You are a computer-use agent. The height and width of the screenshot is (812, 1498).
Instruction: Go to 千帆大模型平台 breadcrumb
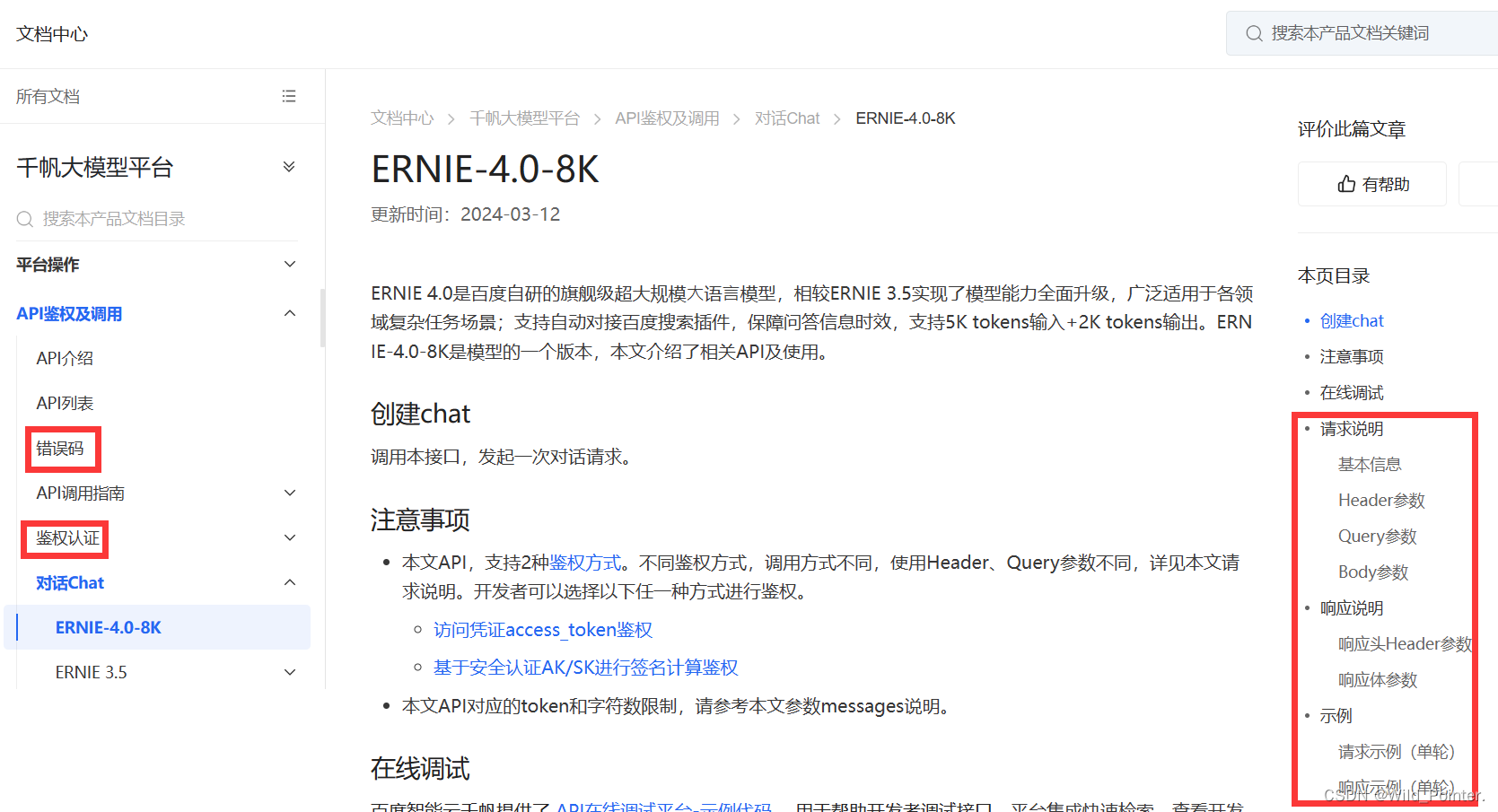tap(524, 118)
